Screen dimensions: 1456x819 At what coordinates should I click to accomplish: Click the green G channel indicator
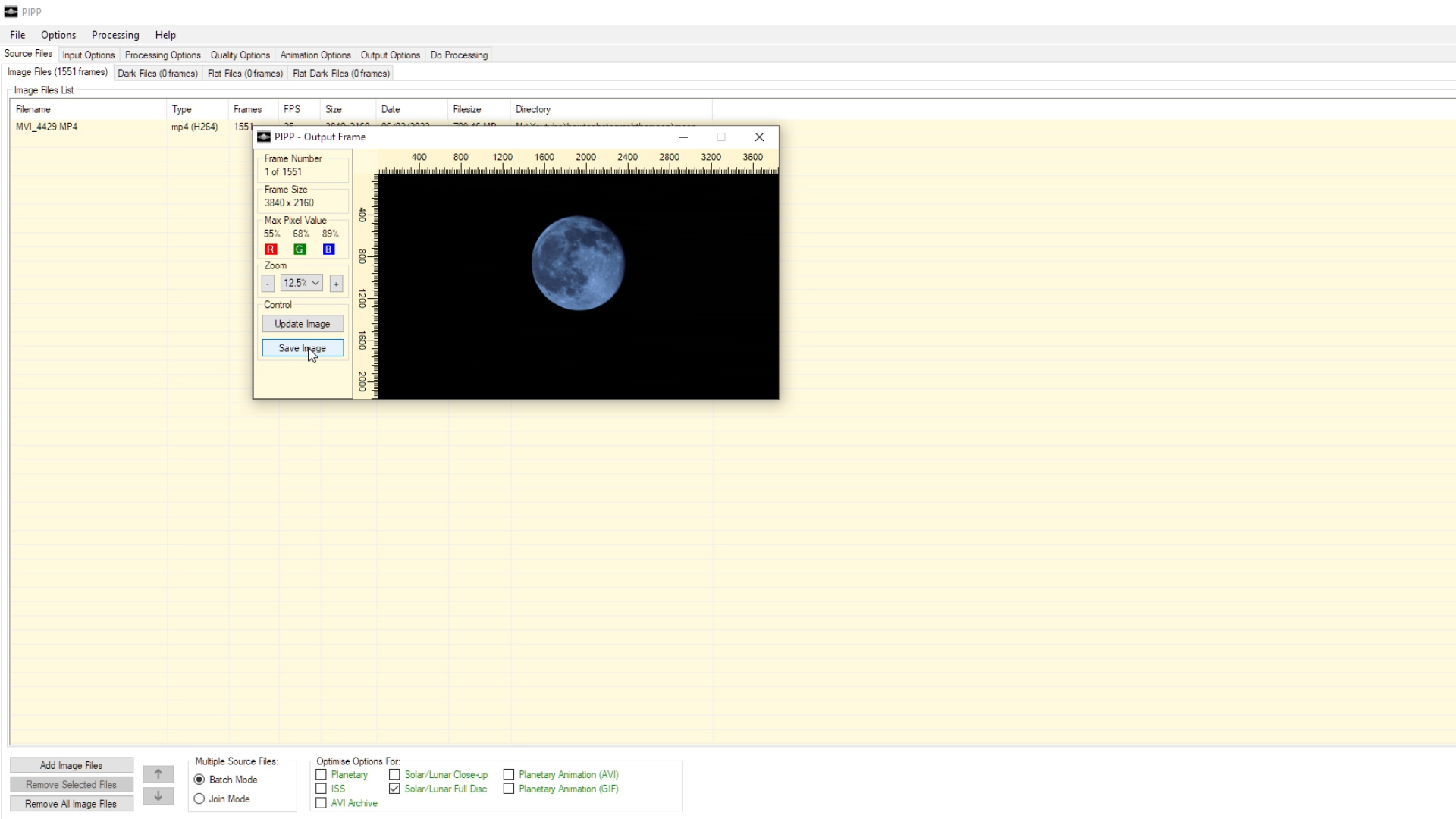300,249
